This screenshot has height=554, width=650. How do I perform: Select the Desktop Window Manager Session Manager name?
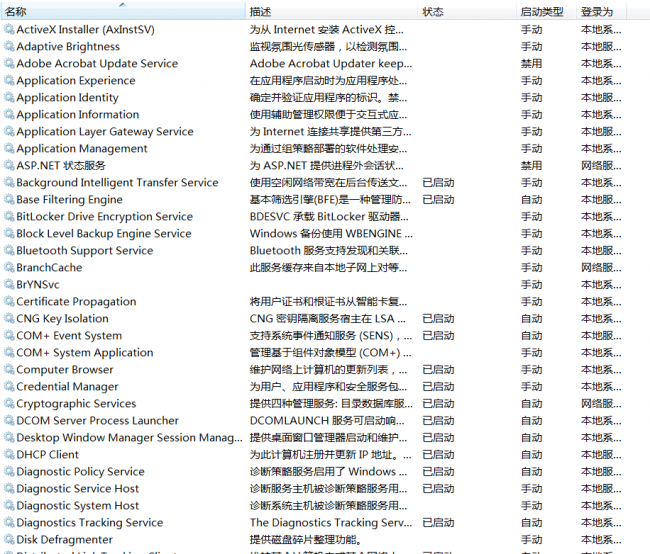[129, 437]
